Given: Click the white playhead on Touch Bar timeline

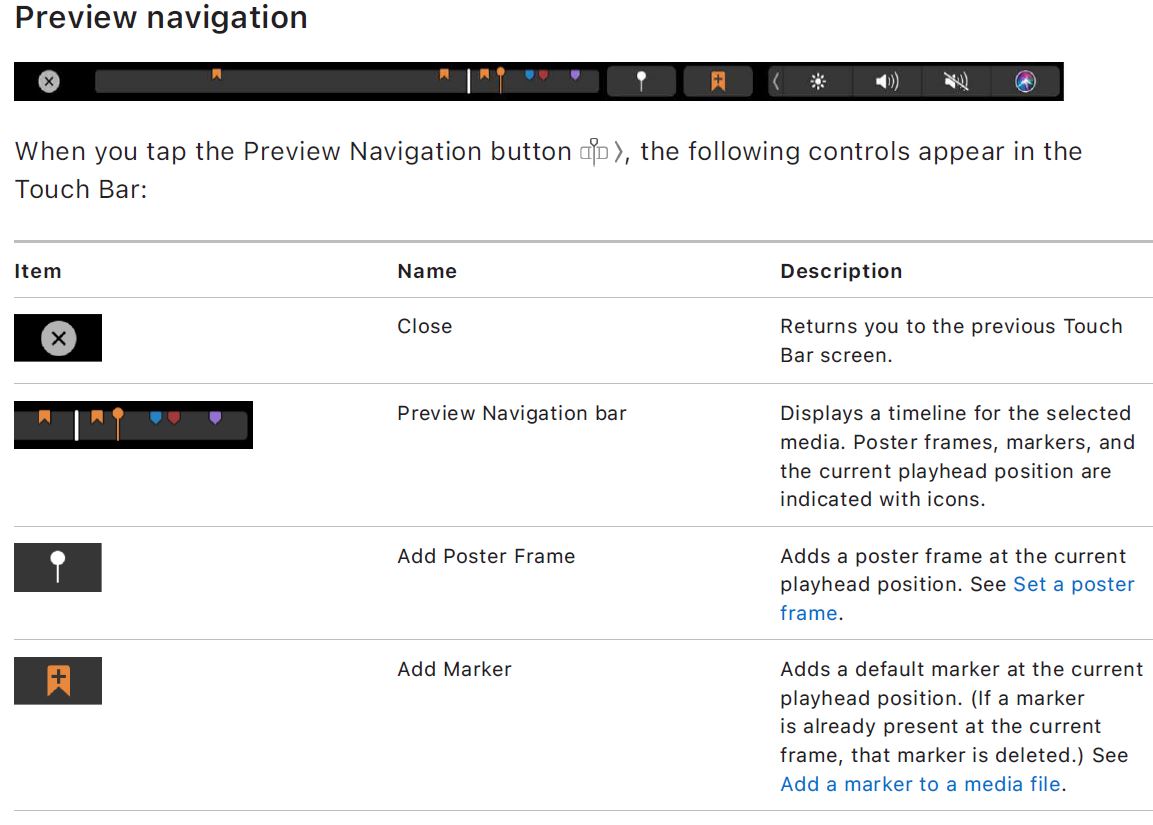Looking at the screenshot, I should pos(468,82).
